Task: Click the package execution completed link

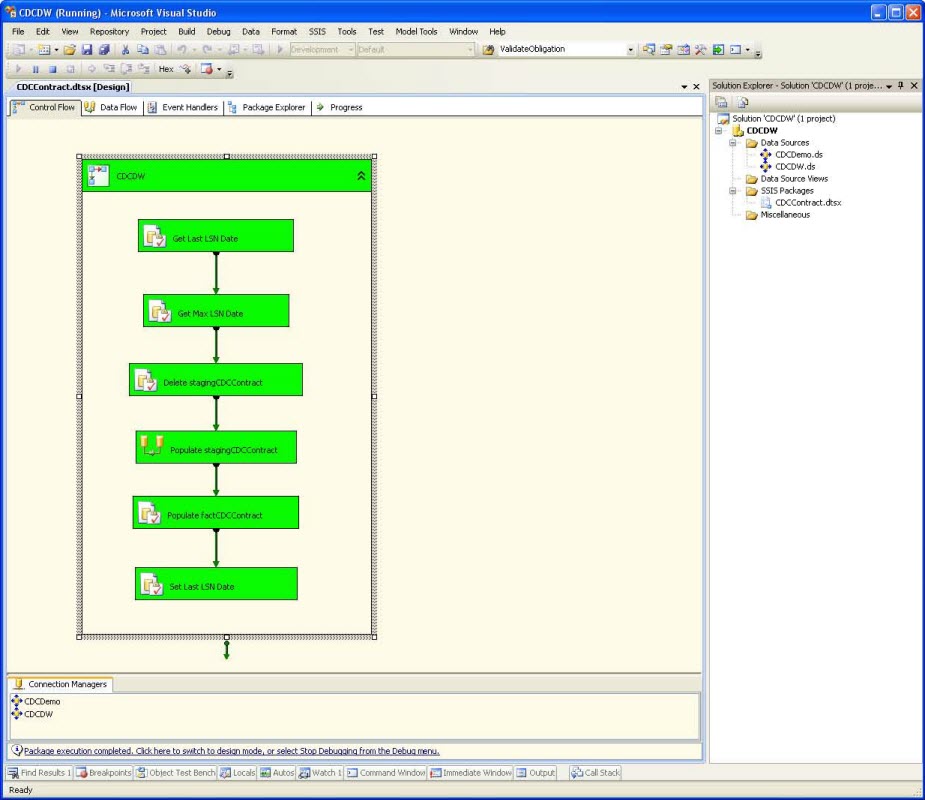Action: coord(231,751)
